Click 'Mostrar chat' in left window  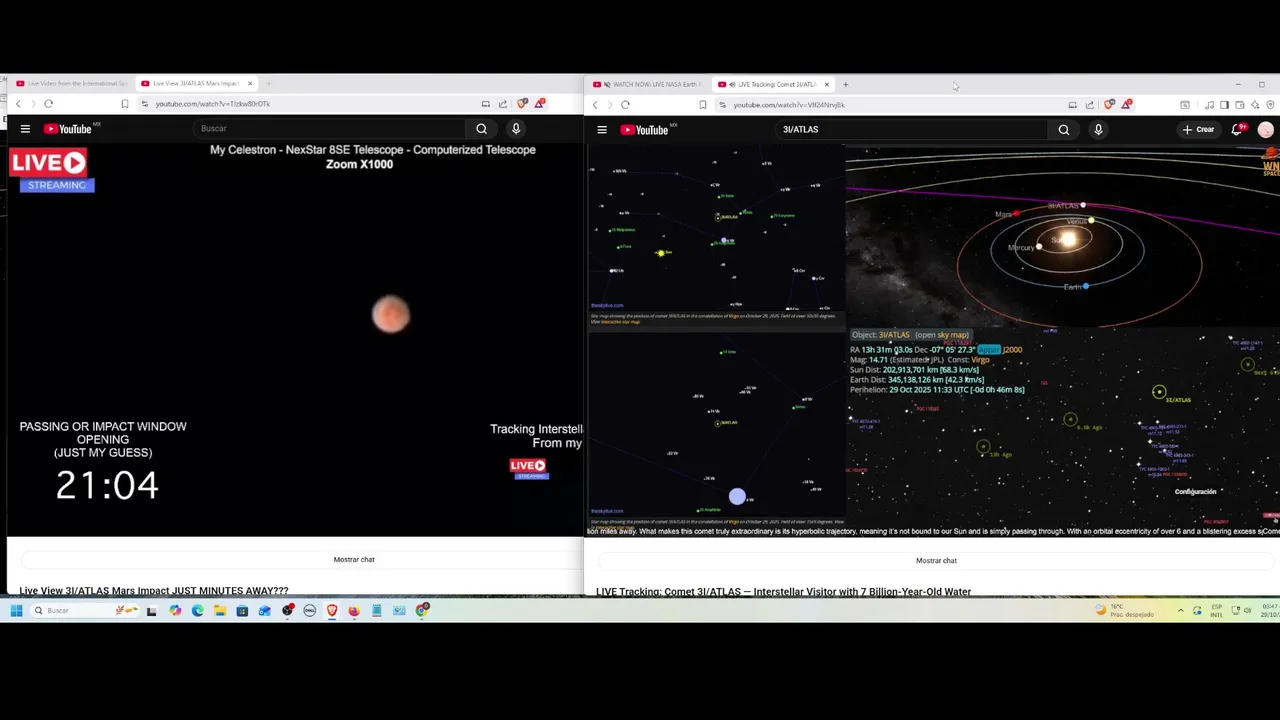(354, 559)
